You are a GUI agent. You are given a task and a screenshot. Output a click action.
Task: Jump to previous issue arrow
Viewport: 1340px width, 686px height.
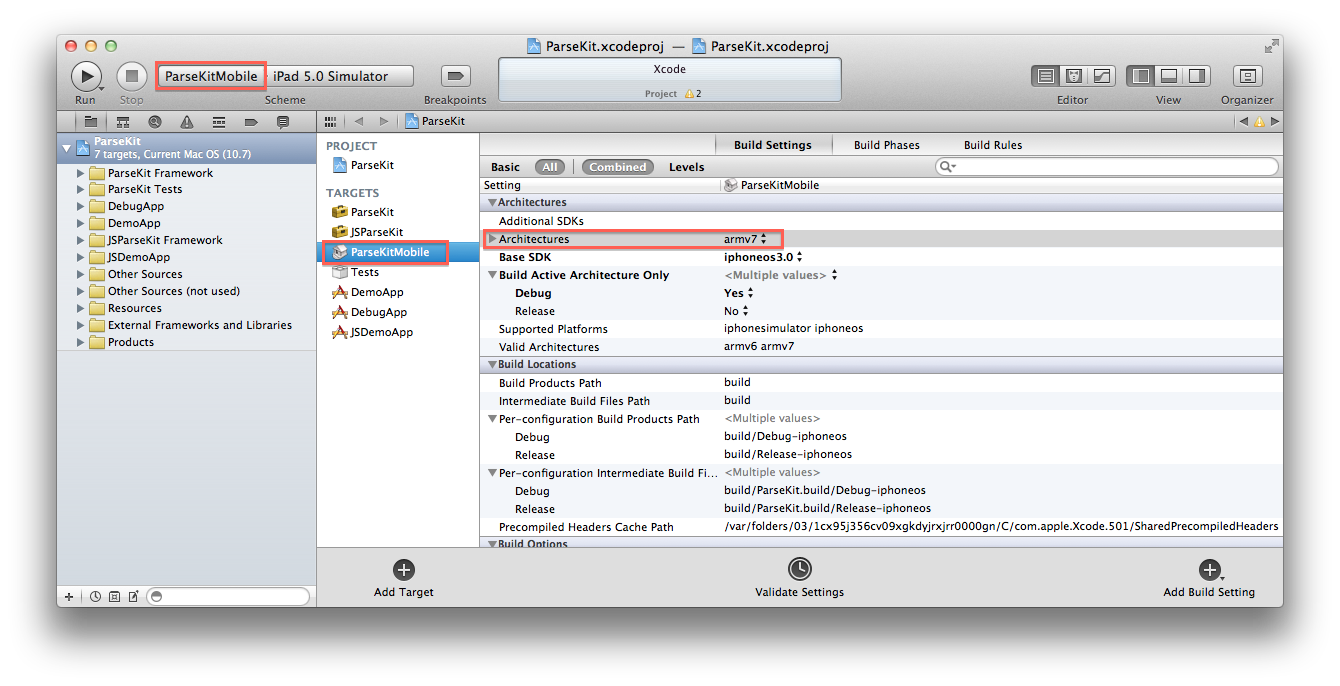coord(1243,121)
